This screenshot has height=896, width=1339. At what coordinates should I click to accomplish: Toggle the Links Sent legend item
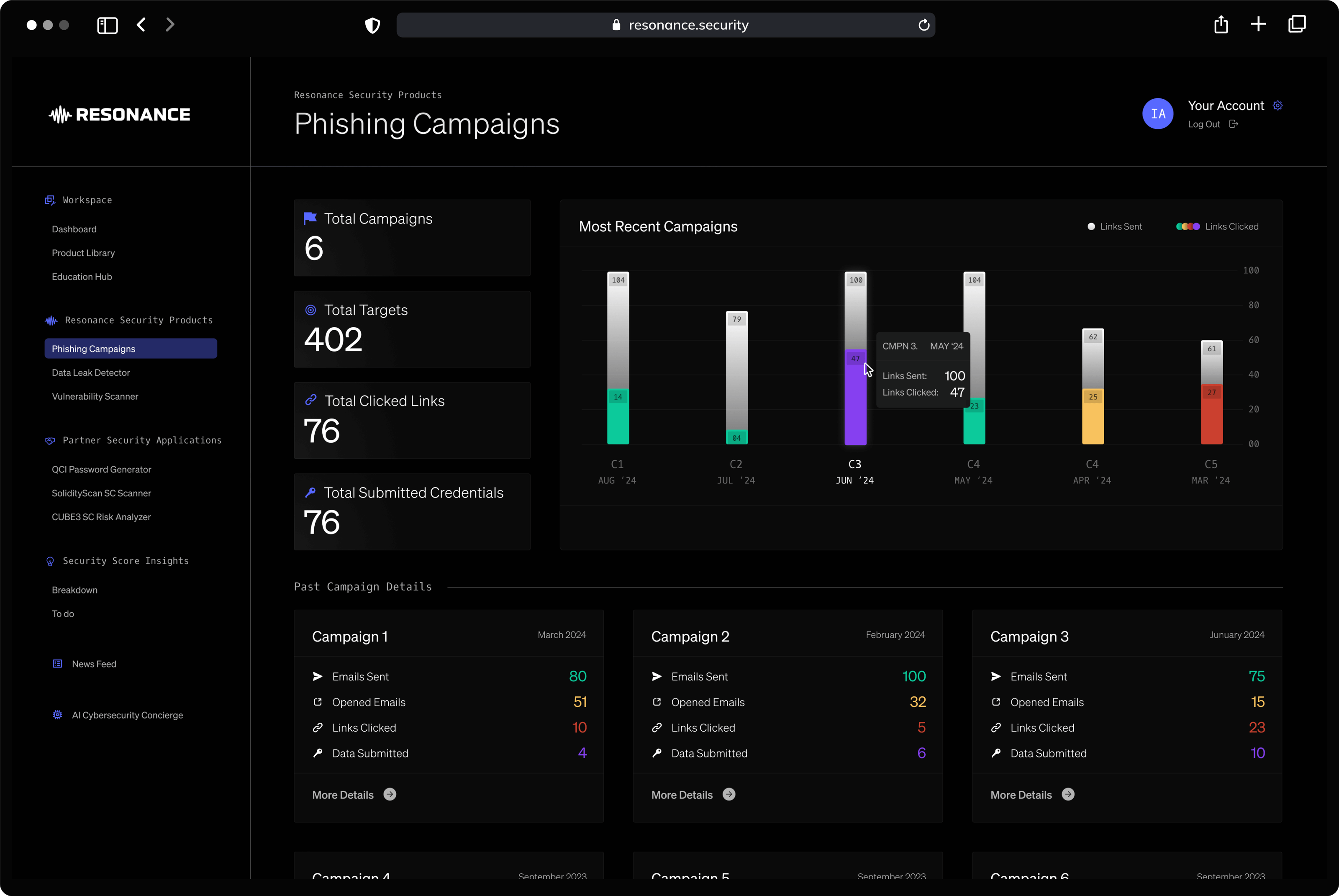[x=1114, y=227]
